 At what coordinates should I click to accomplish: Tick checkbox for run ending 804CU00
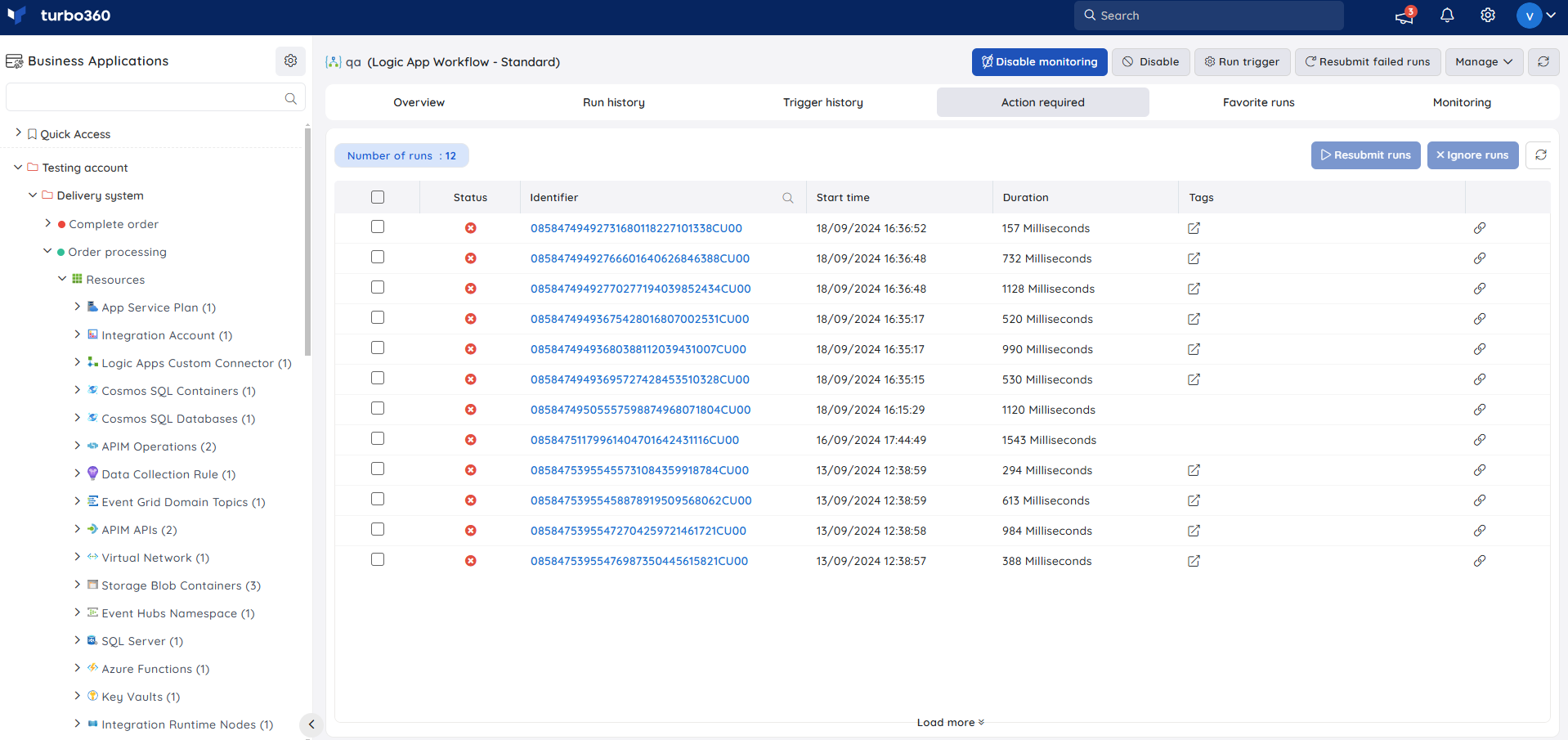coord(377,408)
